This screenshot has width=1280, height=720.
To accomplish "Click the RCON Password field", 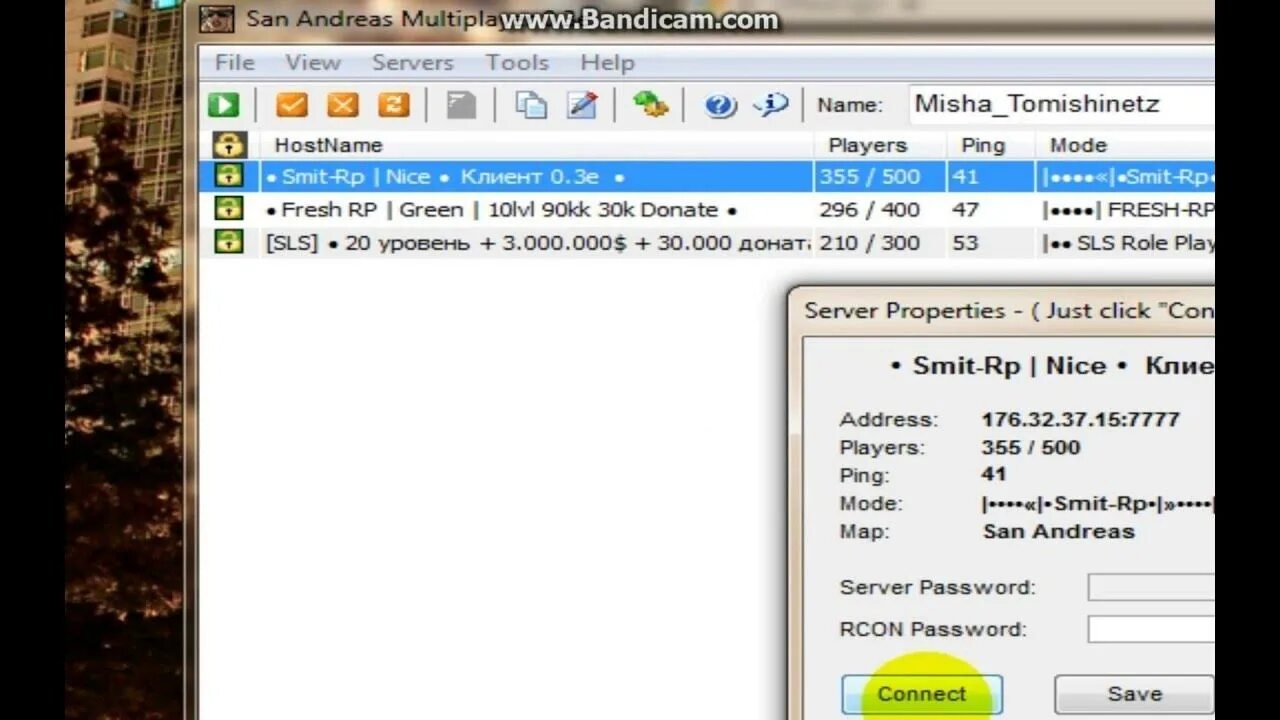I will pyautogui.click(x=1151, y=629).
